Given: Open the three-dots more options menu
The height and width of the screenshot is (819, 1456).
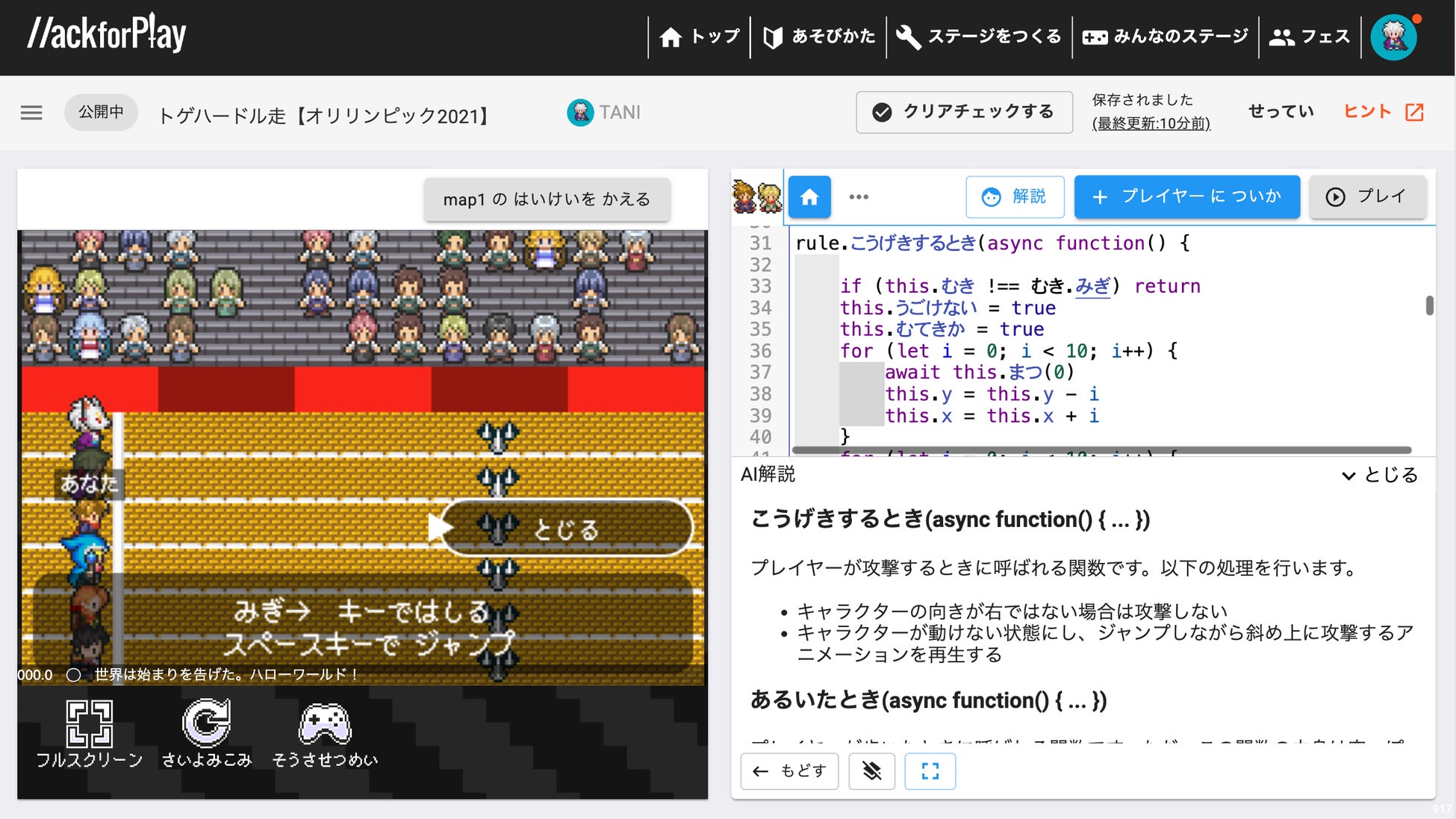Looking at the screenshot, I should pos(859,197).
